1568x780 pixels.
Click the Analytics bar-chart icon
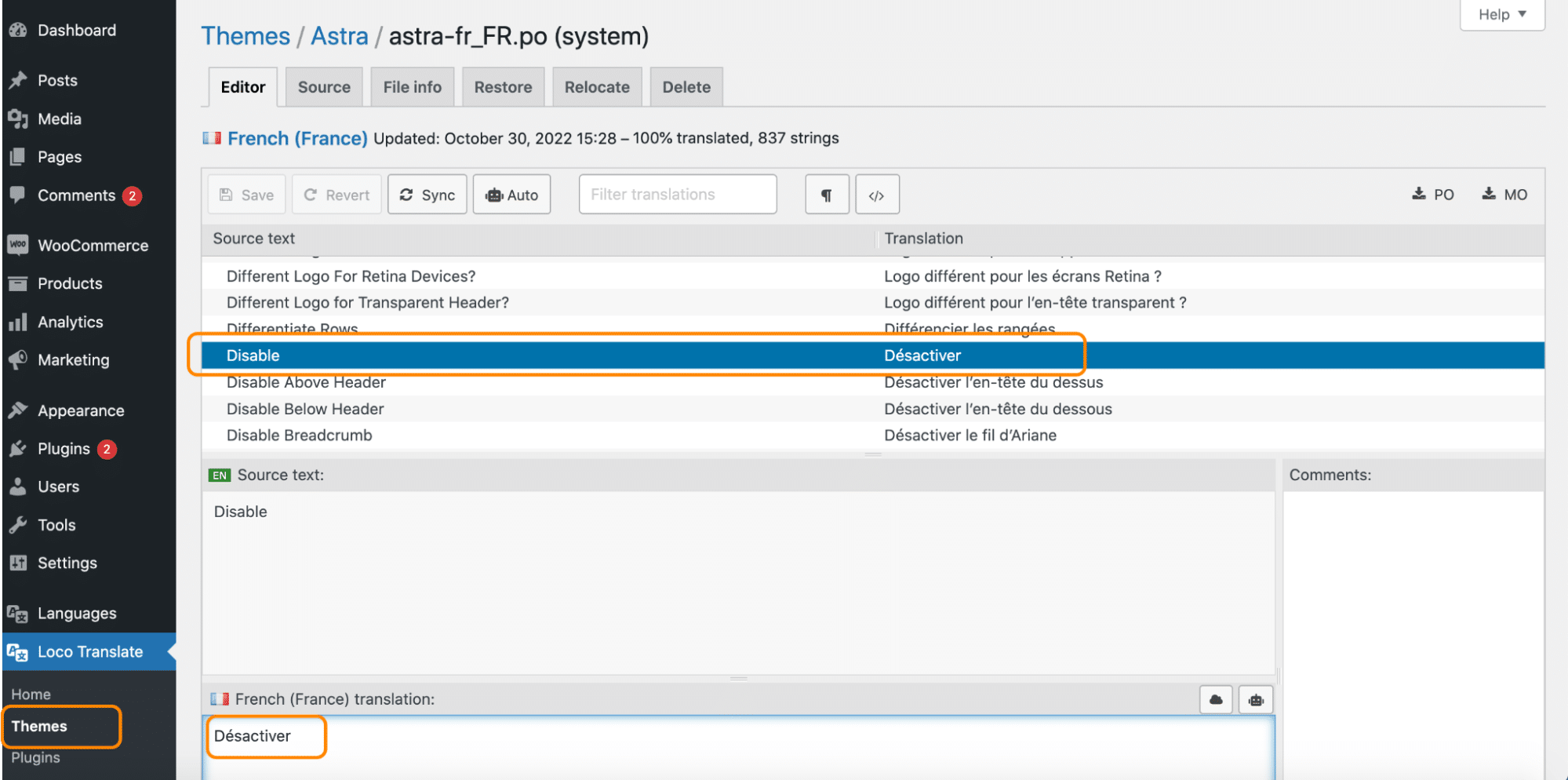coord(17,322)
